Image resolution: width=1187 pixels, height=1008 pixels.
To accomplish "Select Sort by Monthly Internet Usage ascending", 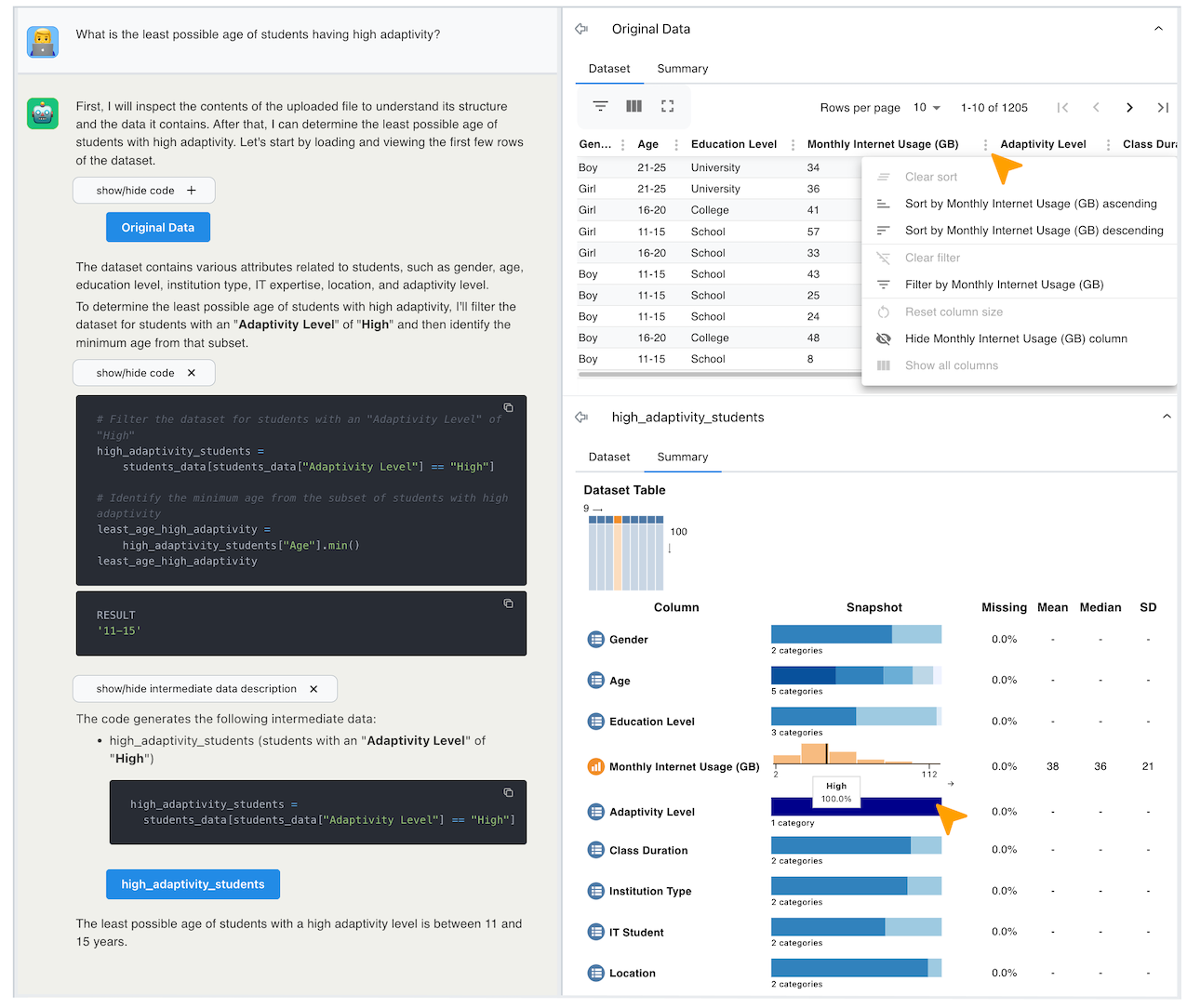I will [x=1030, y=204].
